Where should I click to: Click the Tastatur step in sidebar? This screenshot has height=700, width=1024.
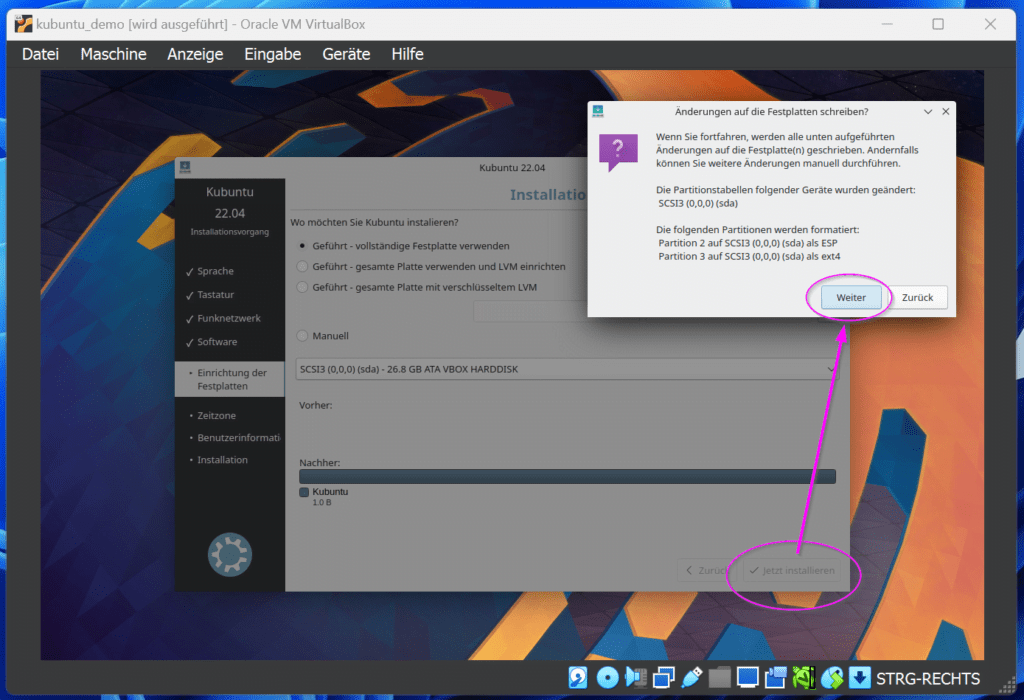(216, 294)
